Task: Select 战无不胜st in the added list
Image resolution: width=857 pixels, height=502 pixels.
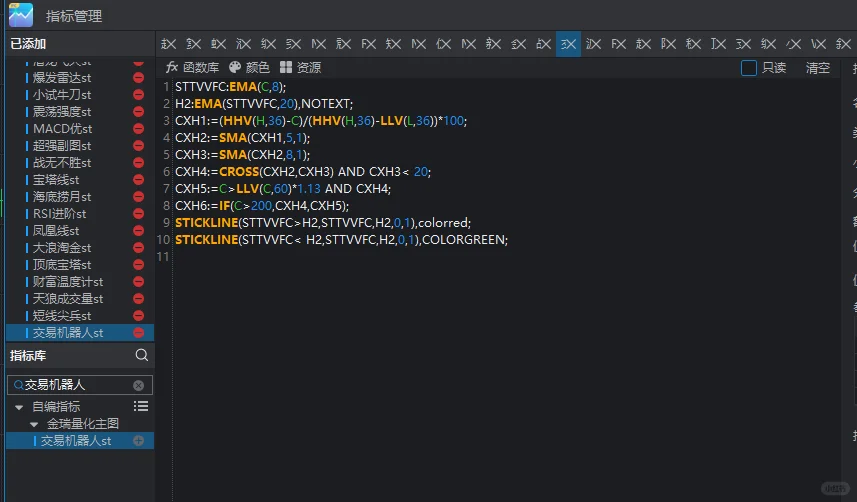Action: point(62,162)
